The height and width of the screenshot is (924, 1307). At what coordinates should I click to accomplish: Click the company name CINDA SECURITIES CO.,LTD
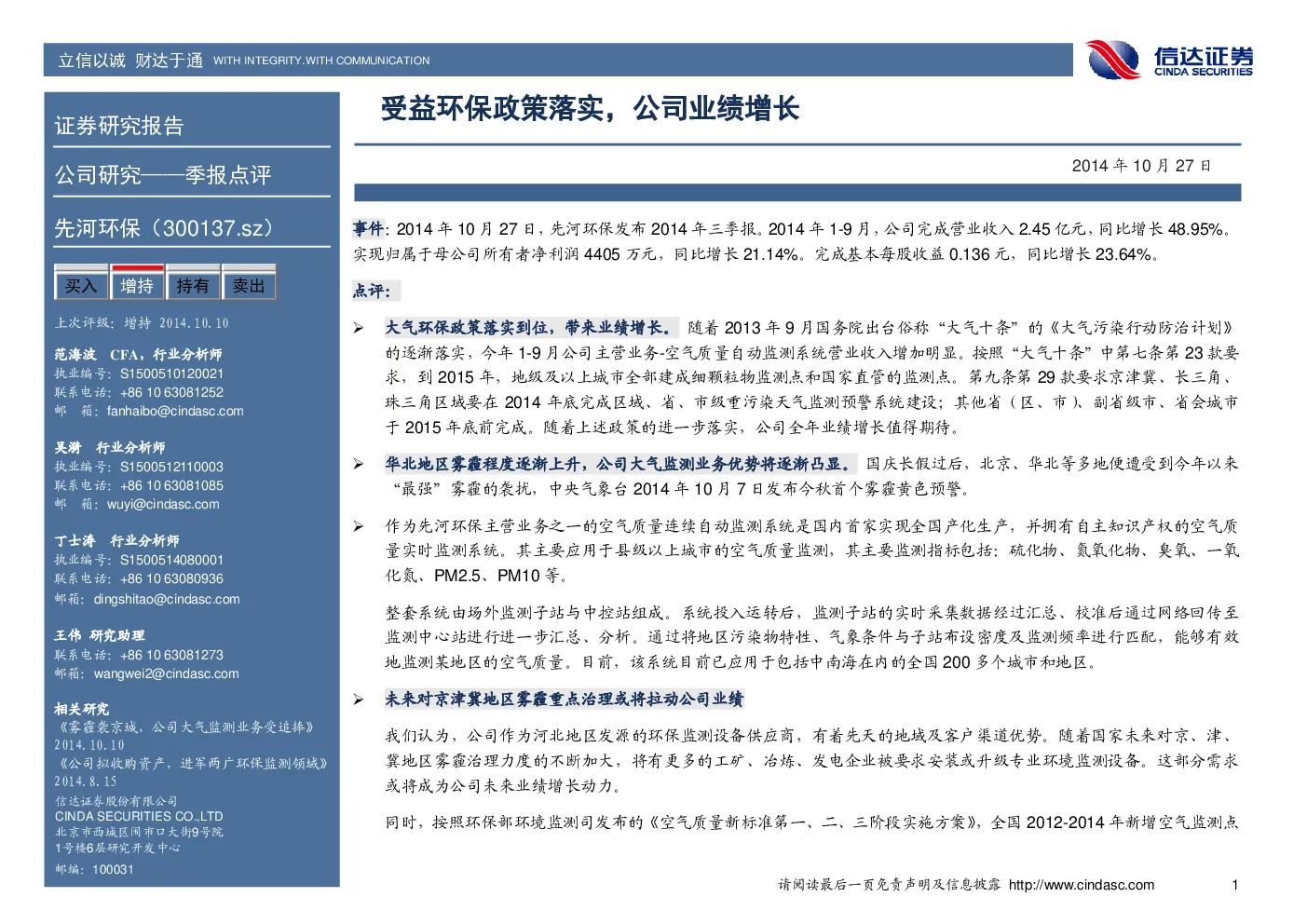pos(139,816)
